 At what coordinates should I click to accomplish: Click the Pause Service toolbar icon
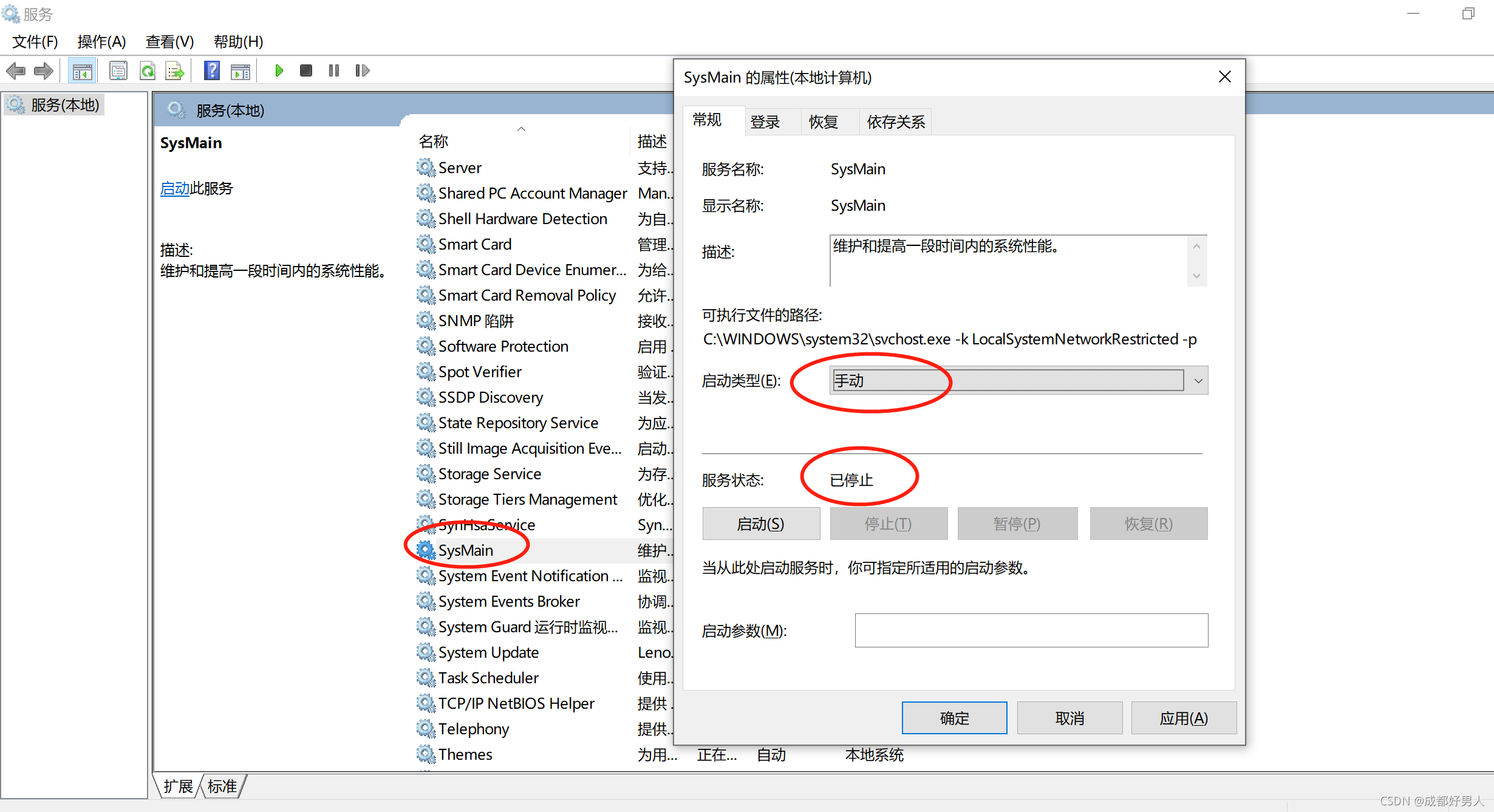tap(334, 70)
